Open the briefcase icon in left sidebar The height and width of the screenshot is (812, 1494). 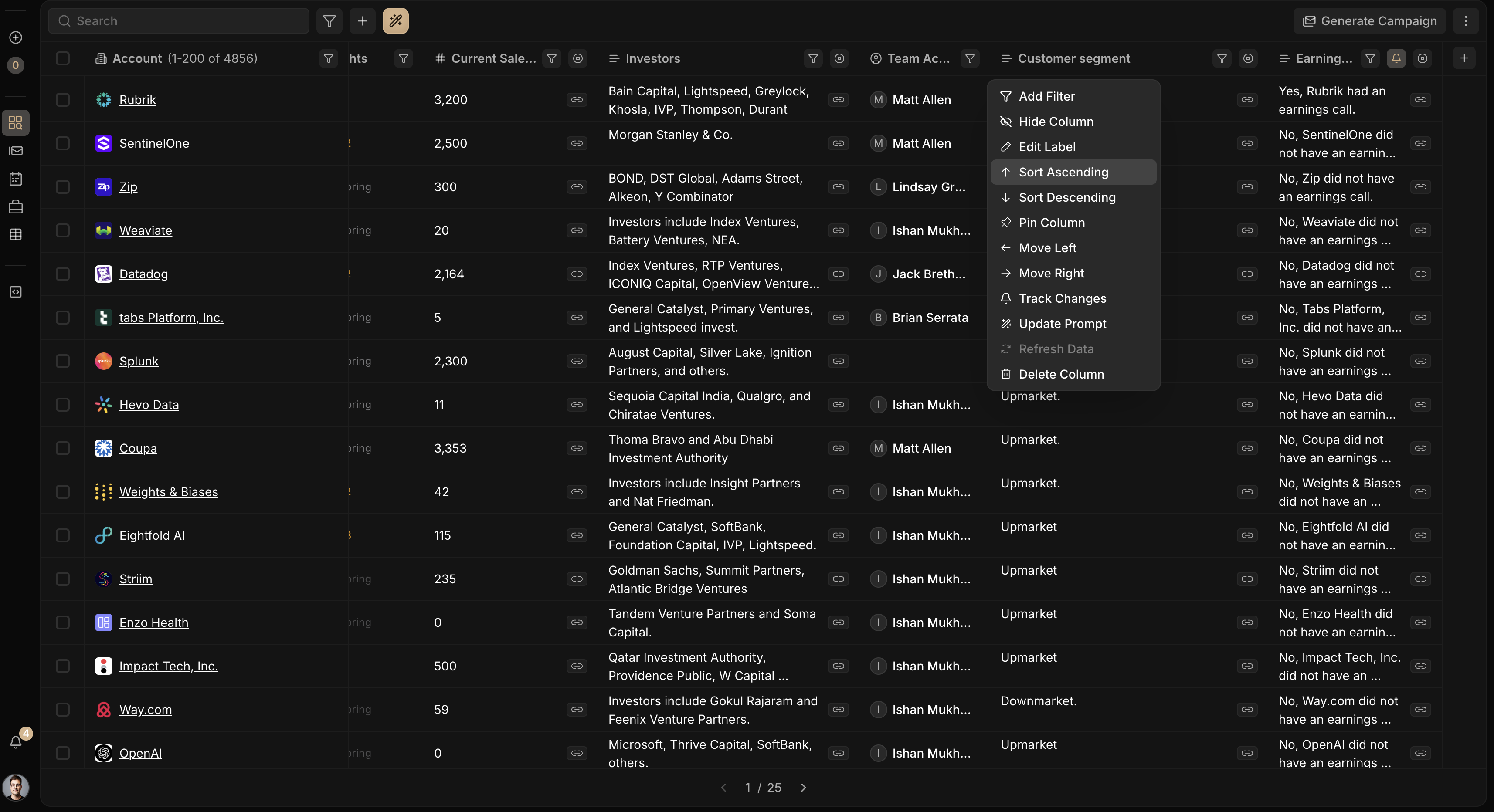pos(16,206)
